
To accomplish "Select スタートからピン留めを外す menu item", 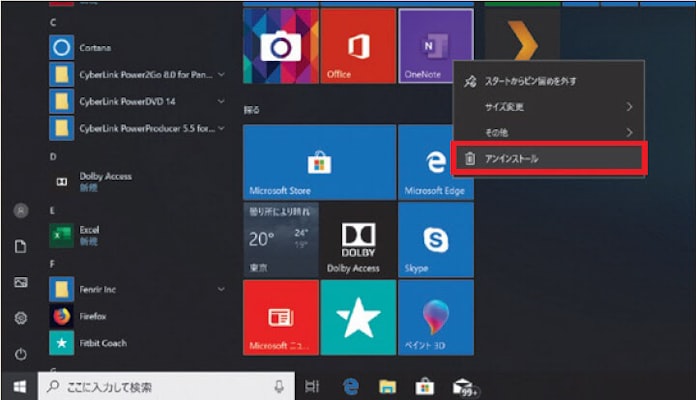I will [x=549, y=81].
